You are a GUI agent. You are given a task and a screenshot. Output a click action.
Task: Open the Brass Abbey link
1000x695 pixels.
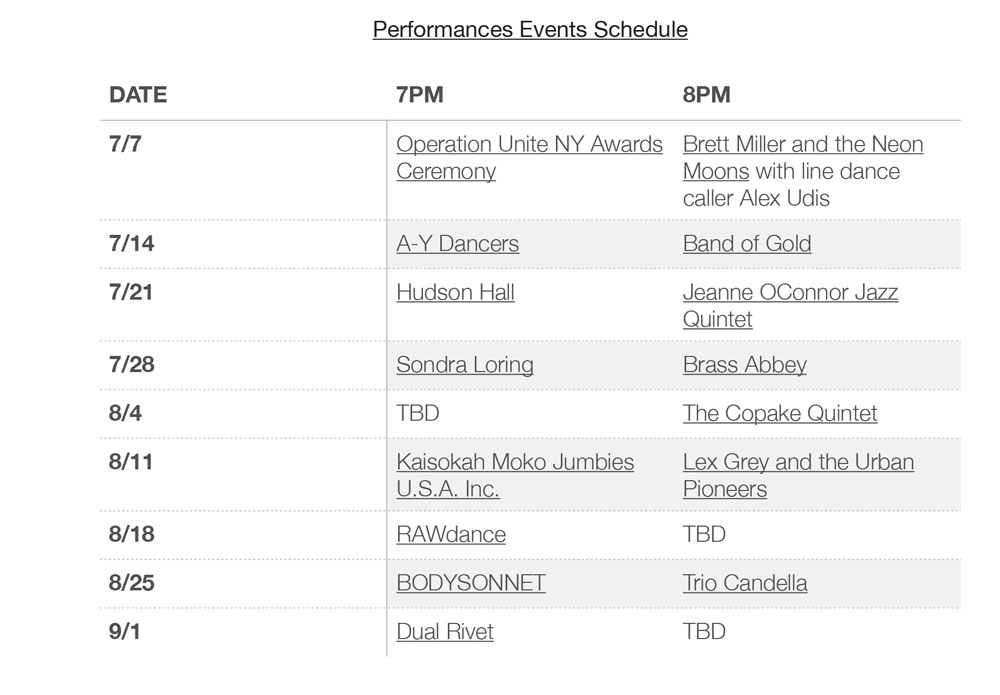[745, 365]
